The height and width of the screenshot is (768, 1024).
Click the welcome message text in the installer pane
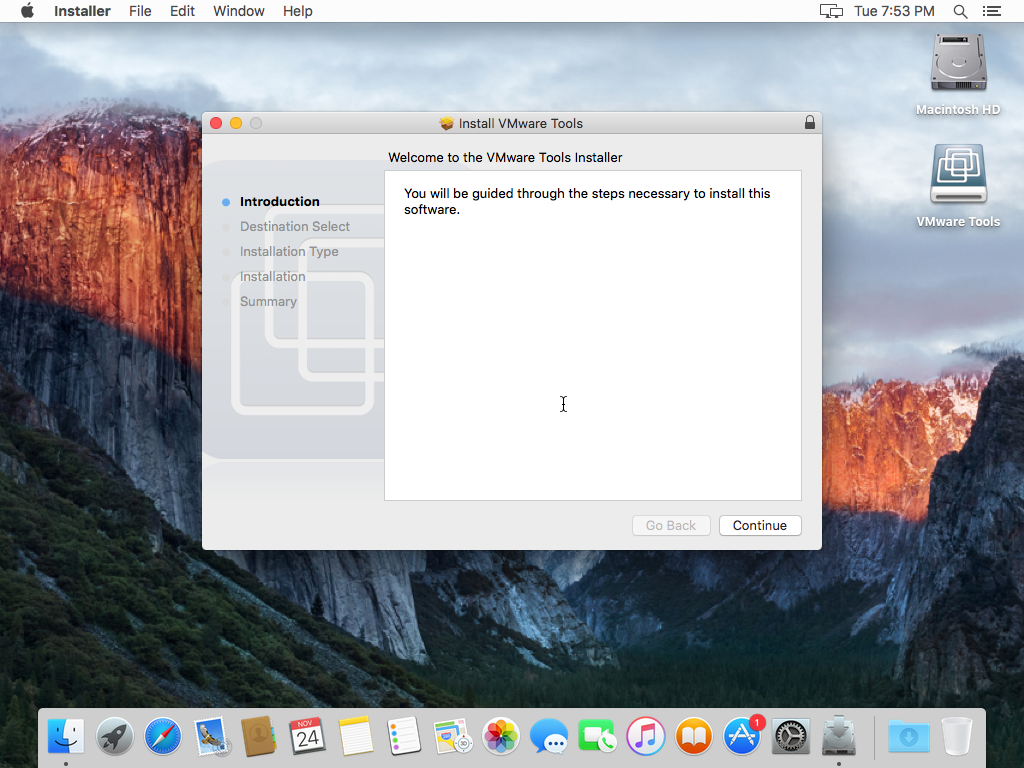coord(587,201)
